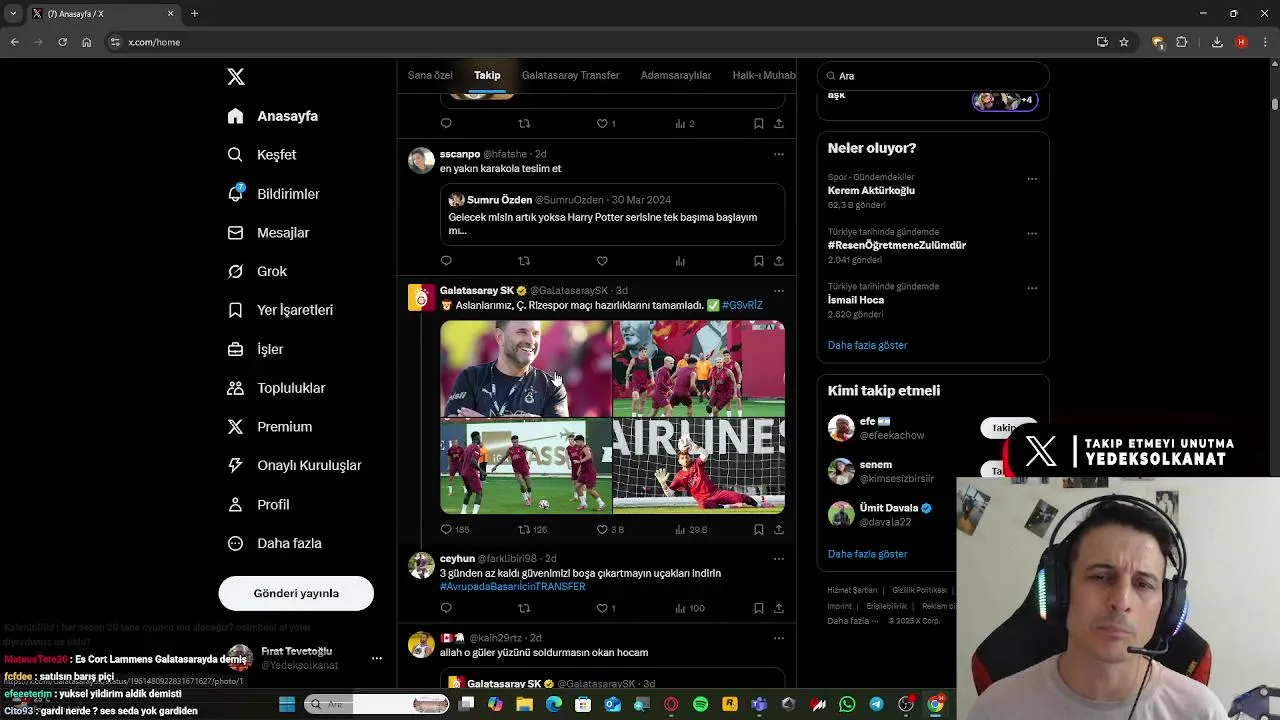This screenshot has width=1280, height=720.
Task: Open more options for Kerem Aktürkoğlu trend
Action: click(1032, 179)
